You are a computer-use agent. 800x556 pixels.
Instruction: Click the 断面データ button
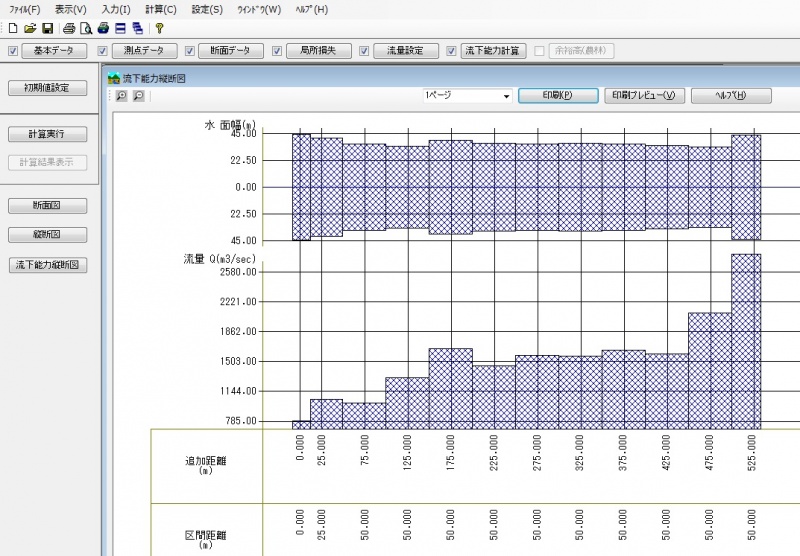[x=231, y=51]
